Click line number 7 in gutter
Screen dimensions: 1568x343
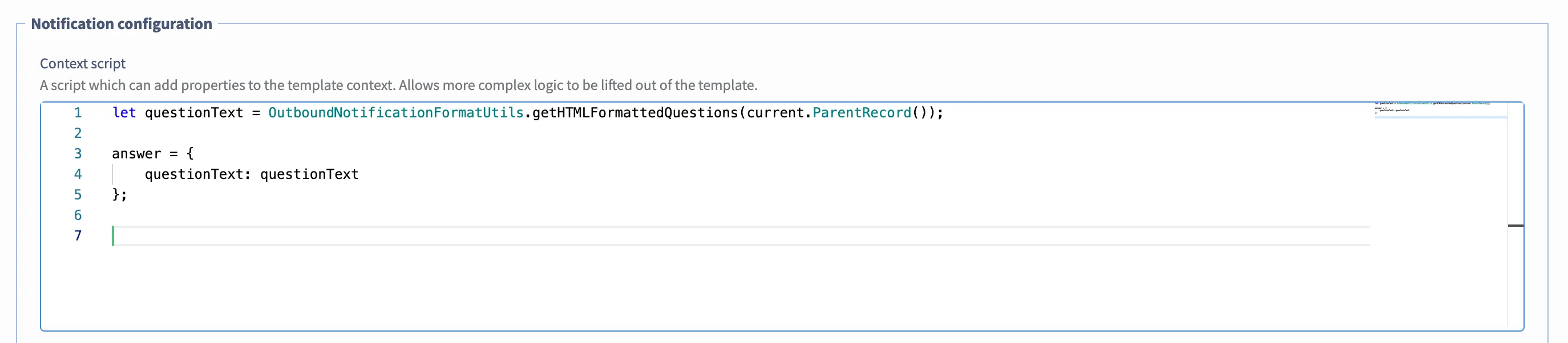[x=78, y=236]
